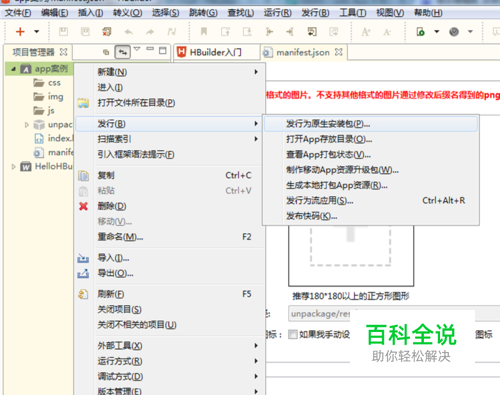Expand the 扫描索引 submenu
500x395 pixels.
[170, 139]
